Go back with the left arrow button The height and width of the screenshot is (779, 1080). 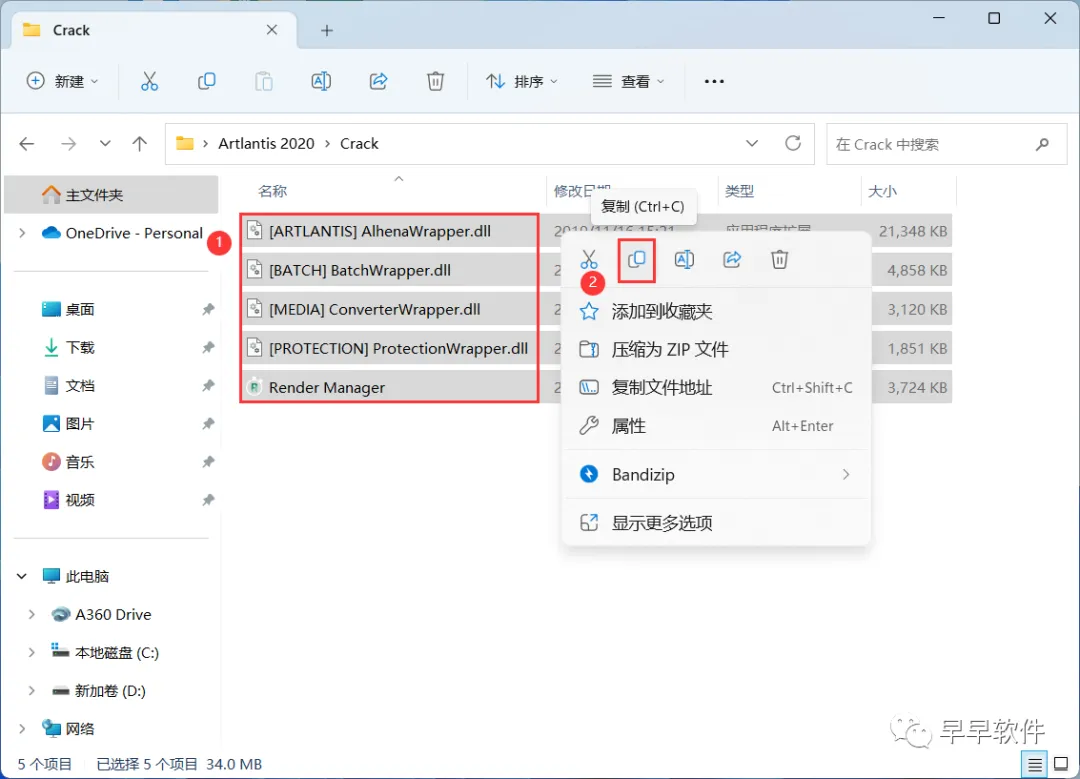(x=26, y=144)
